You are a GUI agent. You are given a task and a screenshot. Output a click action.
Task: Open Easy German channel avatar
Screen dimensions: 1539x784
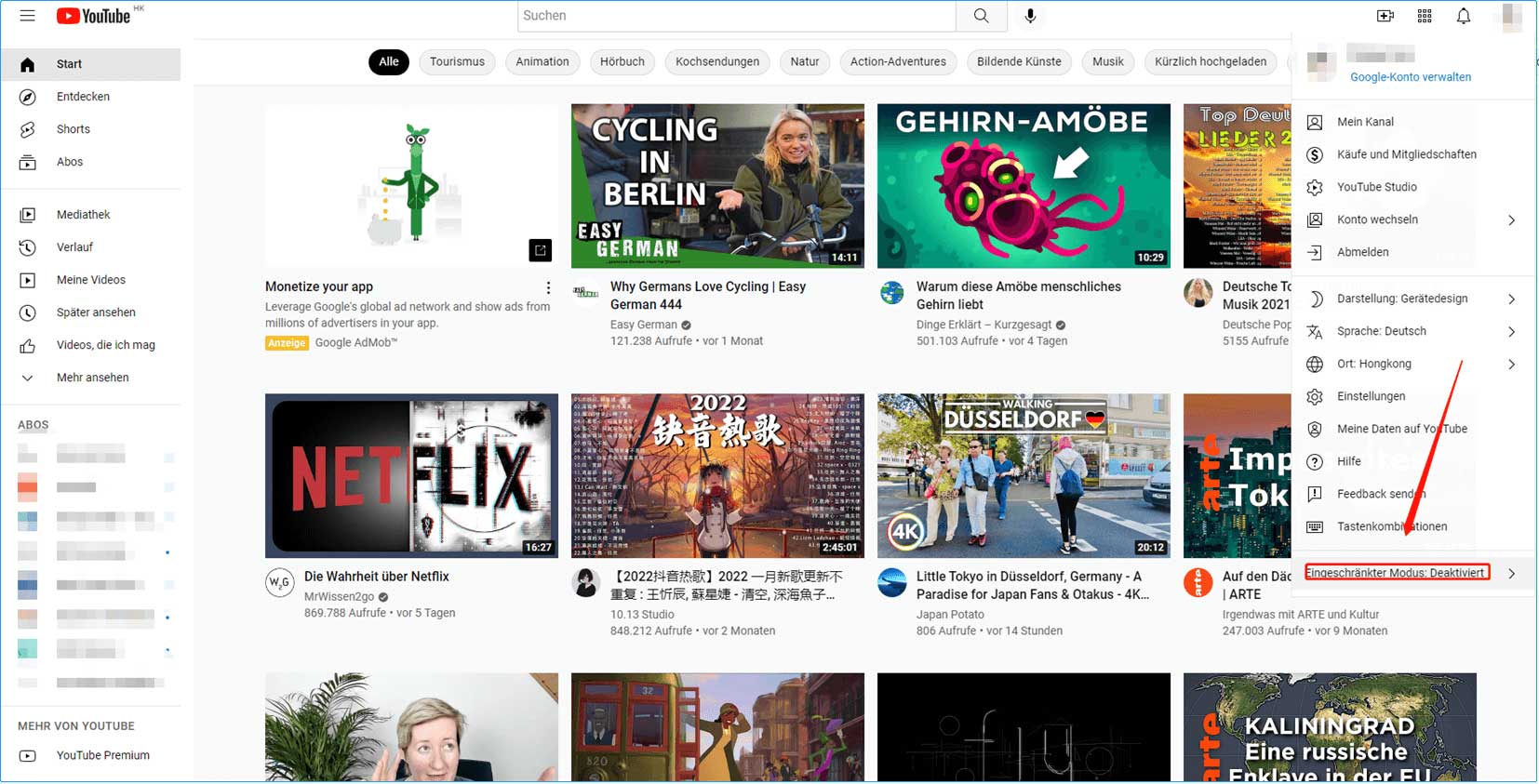click(x=585, y=293)
